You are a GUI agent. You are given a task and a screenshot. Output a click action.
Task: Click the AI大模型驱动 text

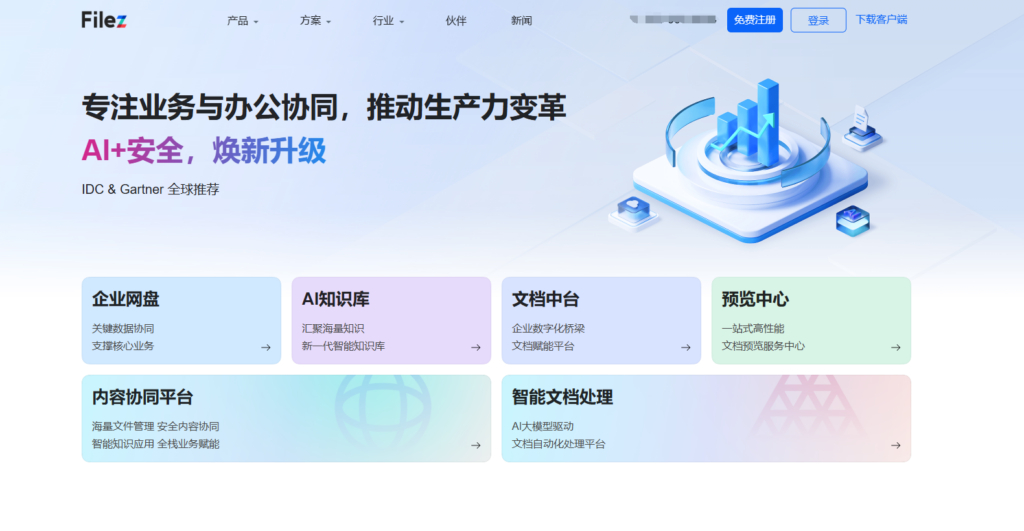coord(542,426)
